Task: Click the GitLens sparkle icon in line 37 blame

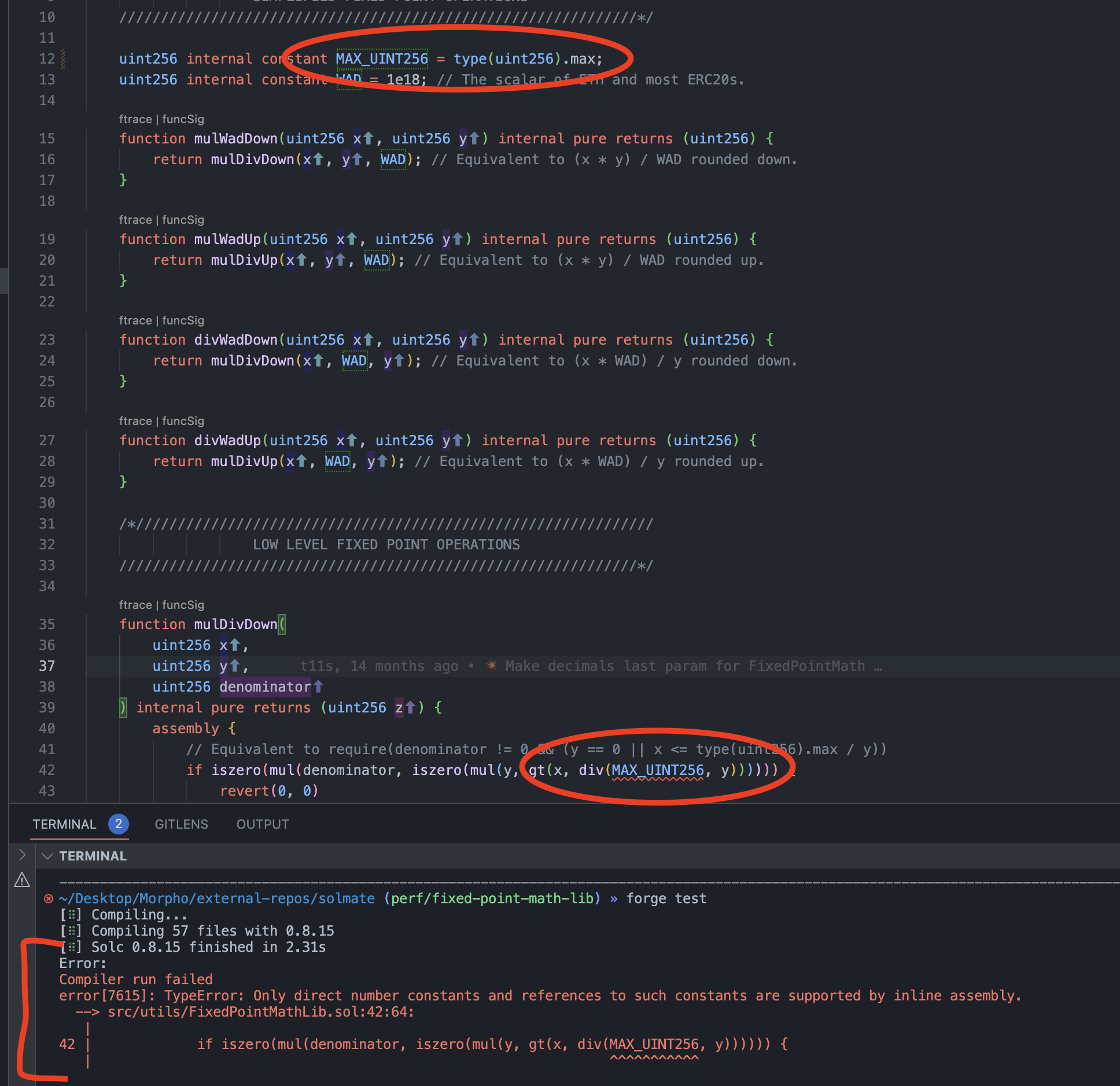Action: pos(491,666)
